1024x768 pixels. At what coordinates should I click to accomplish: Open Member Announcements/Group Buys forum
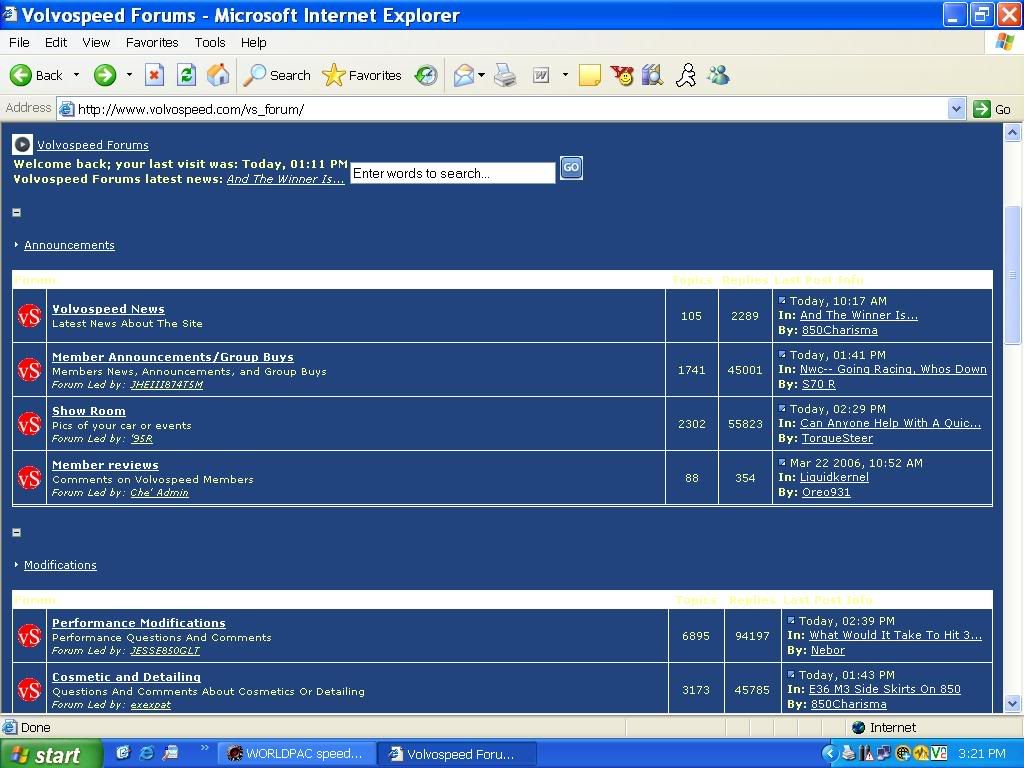point(172,357)
